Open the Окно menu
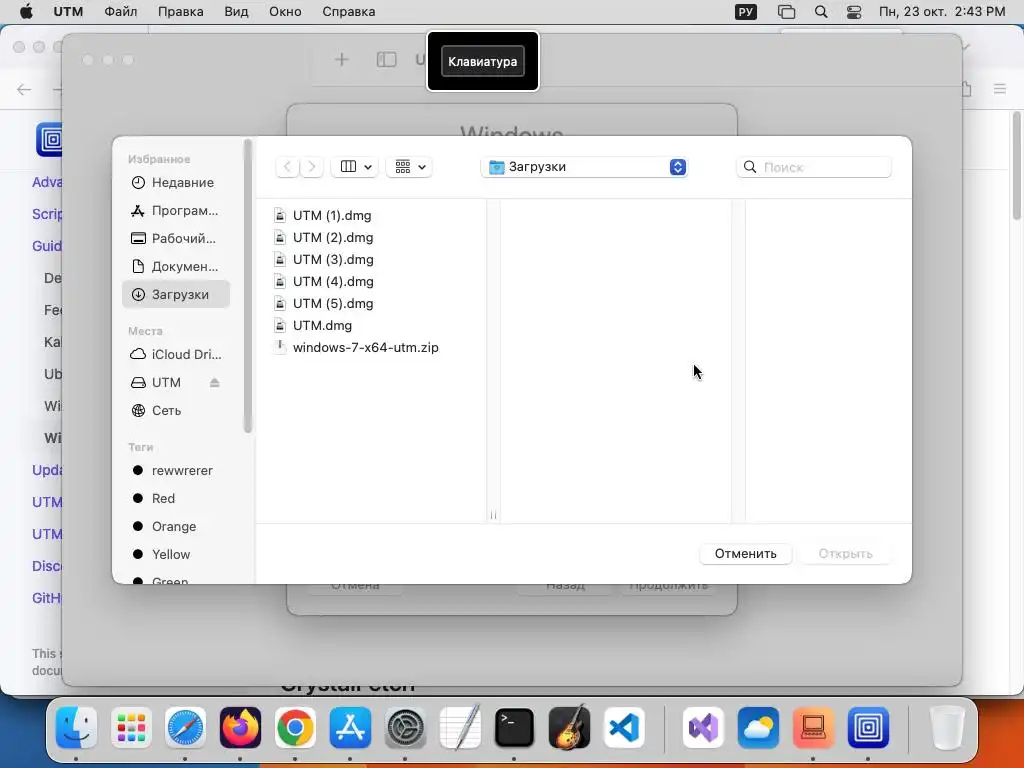This screenshot has height=768, width=1024. 285,12
